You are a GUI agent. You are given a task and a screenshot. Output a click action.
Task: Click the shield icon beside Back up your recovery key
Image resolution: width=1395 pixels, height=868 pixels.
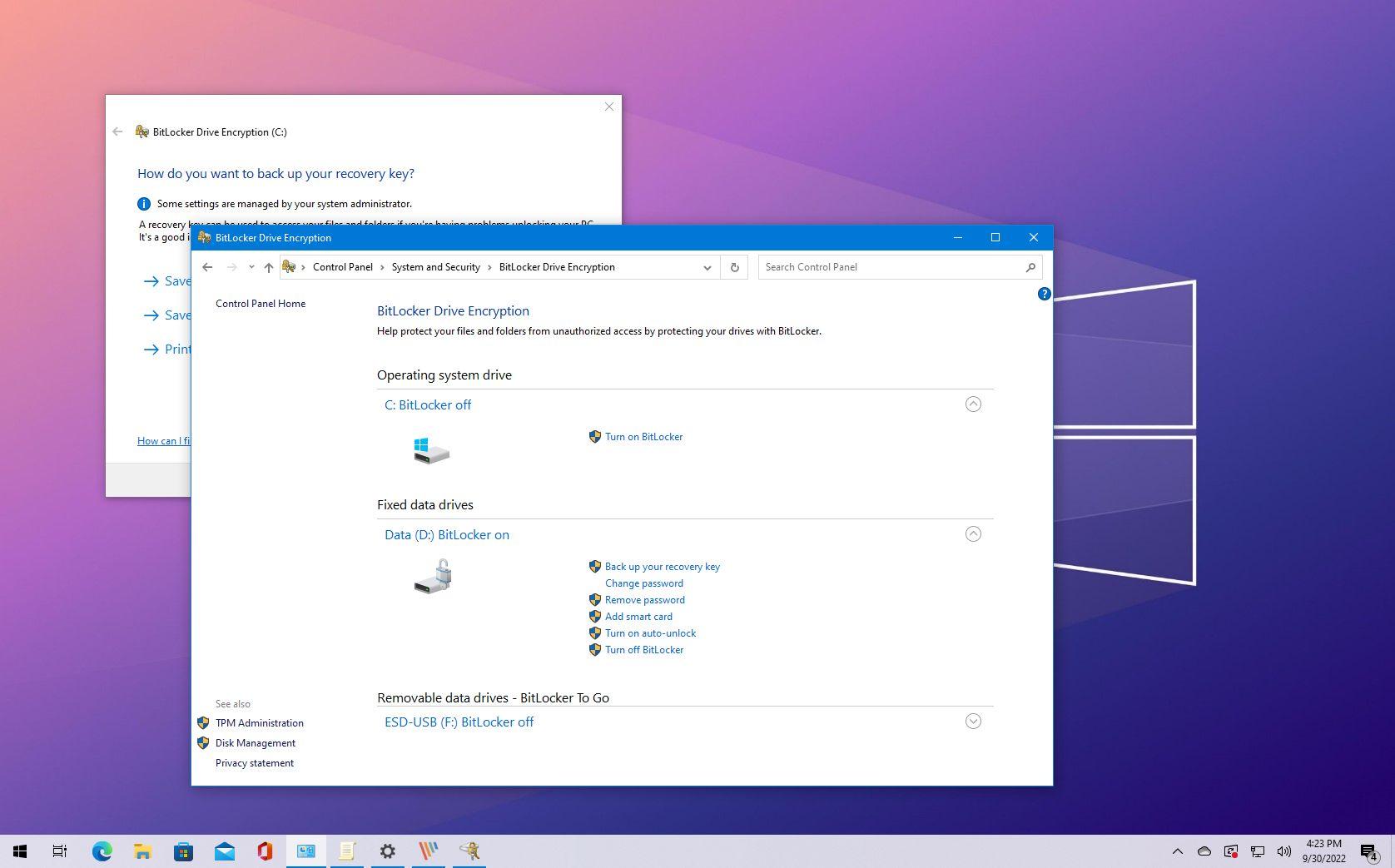coord(595,567)
